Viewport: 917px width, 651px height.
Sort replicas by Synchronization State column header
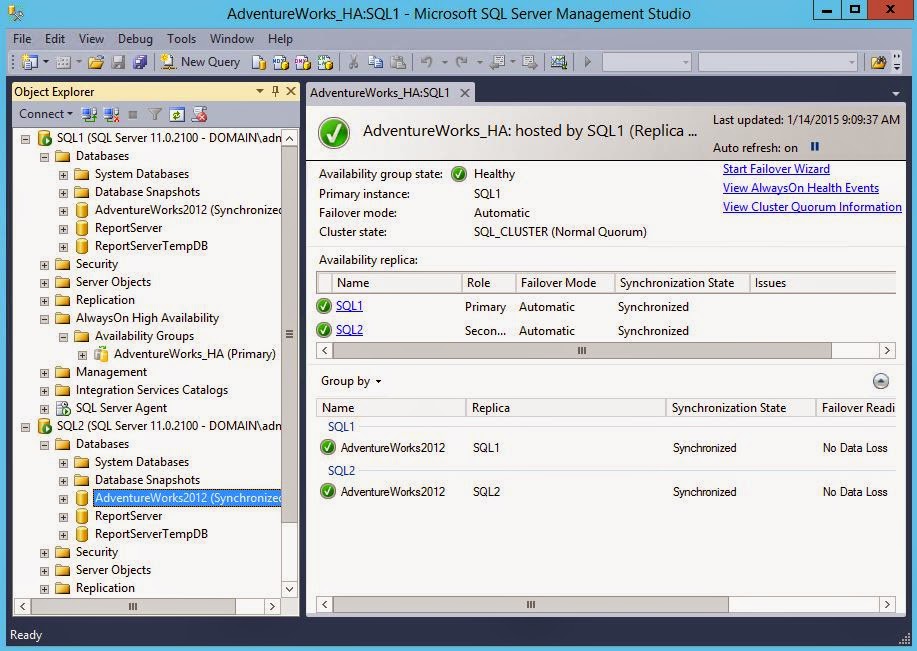682,283
